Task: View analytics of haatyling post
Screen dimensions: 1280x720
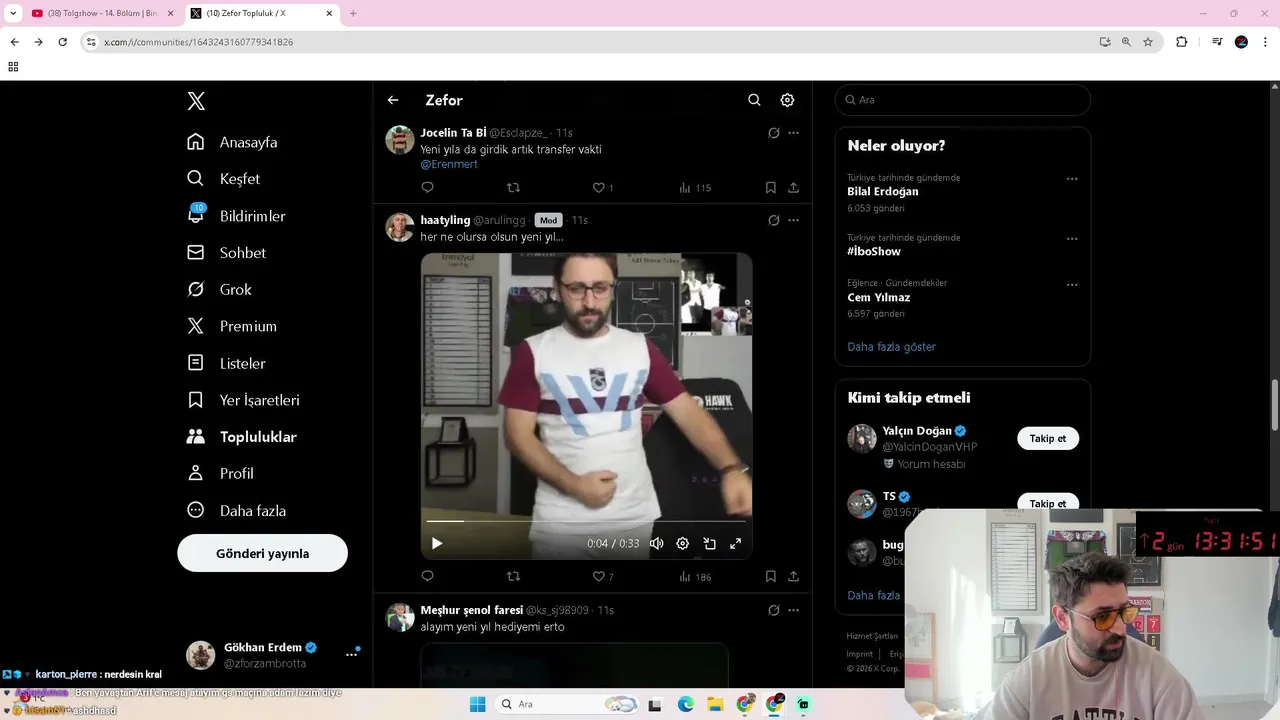Action: 695,577
